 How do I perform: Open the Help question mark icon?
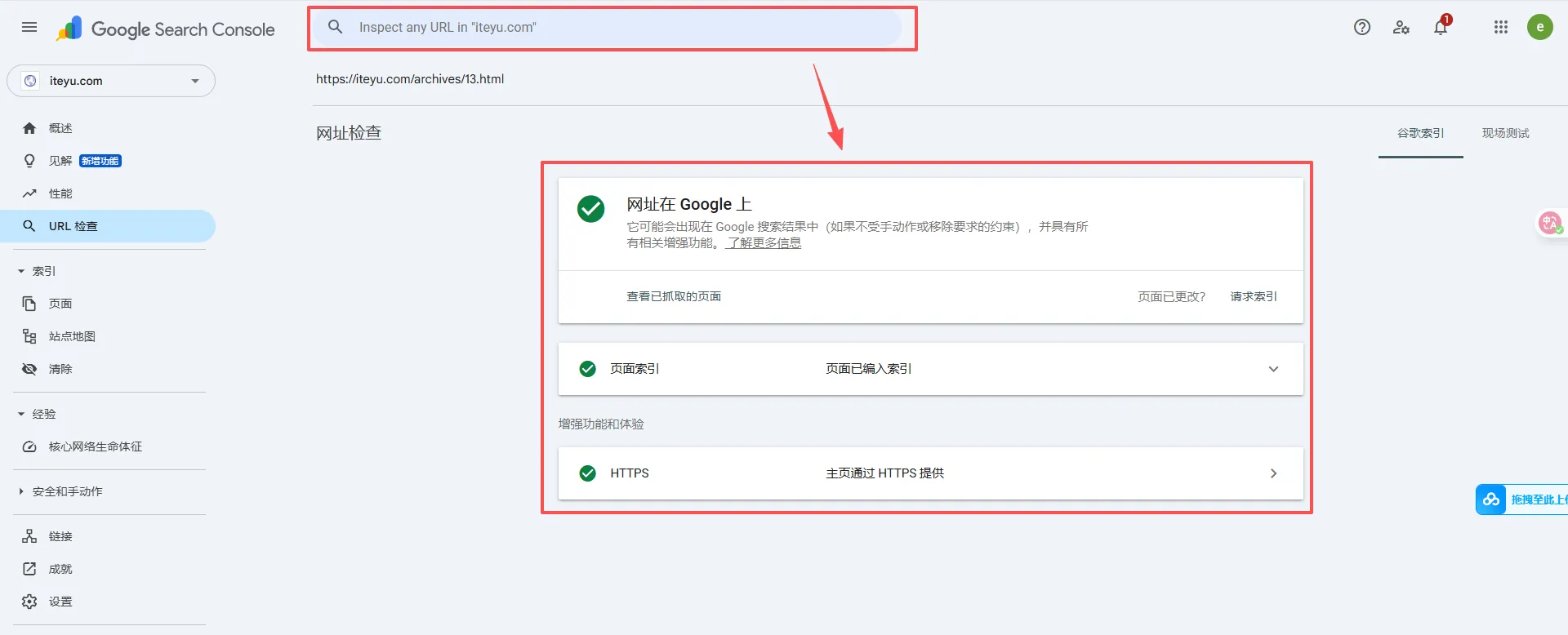click(x=1361, y=27)
